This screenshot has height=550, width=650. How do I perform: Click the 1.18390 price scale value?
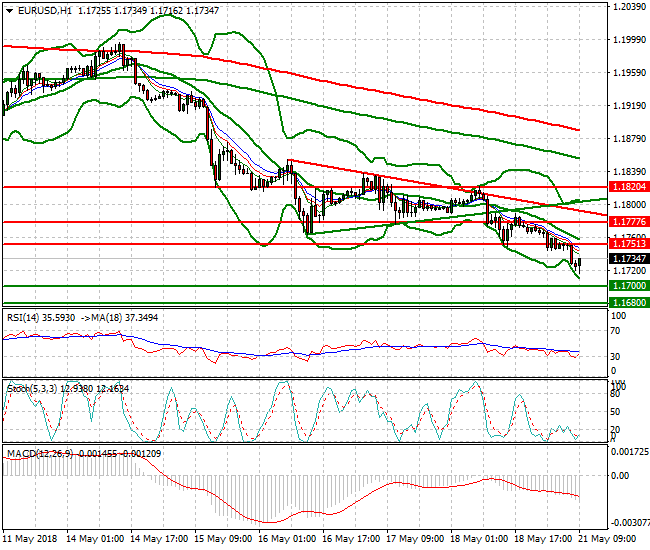click(x=629, y=172)
